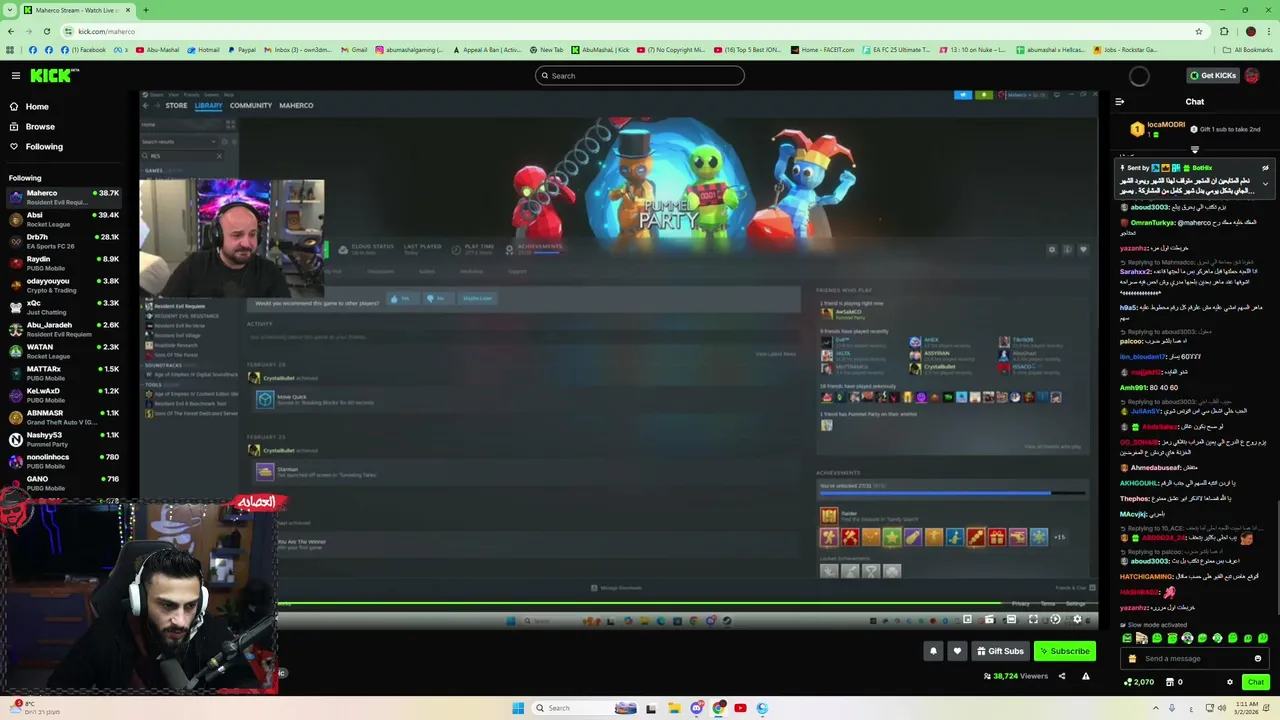The height and width of the screenshot is (720, 1280).
Task: Open Drb7h channel in Following list
Action: point(64,241)
